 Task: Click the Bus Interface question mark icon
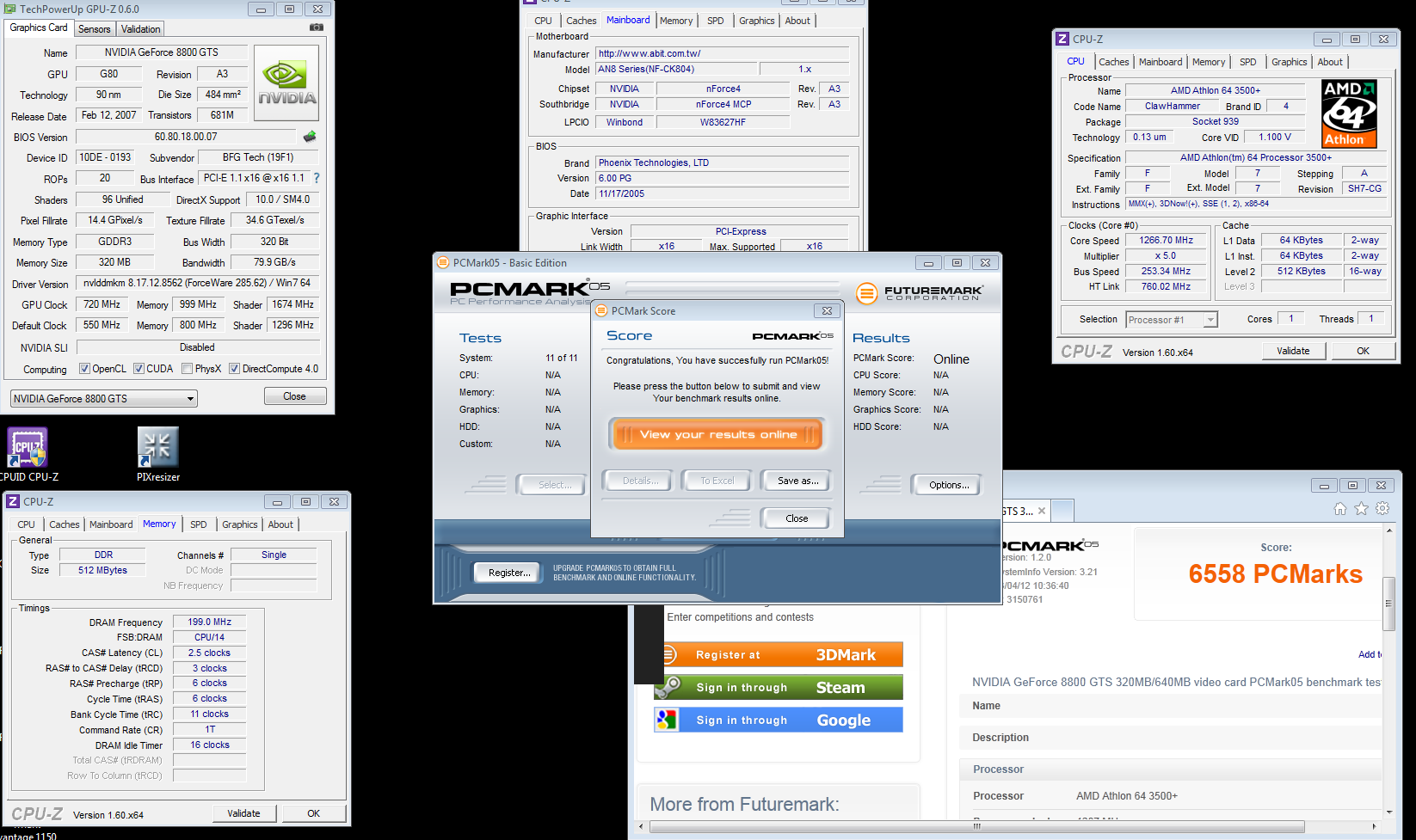(317, 178)
